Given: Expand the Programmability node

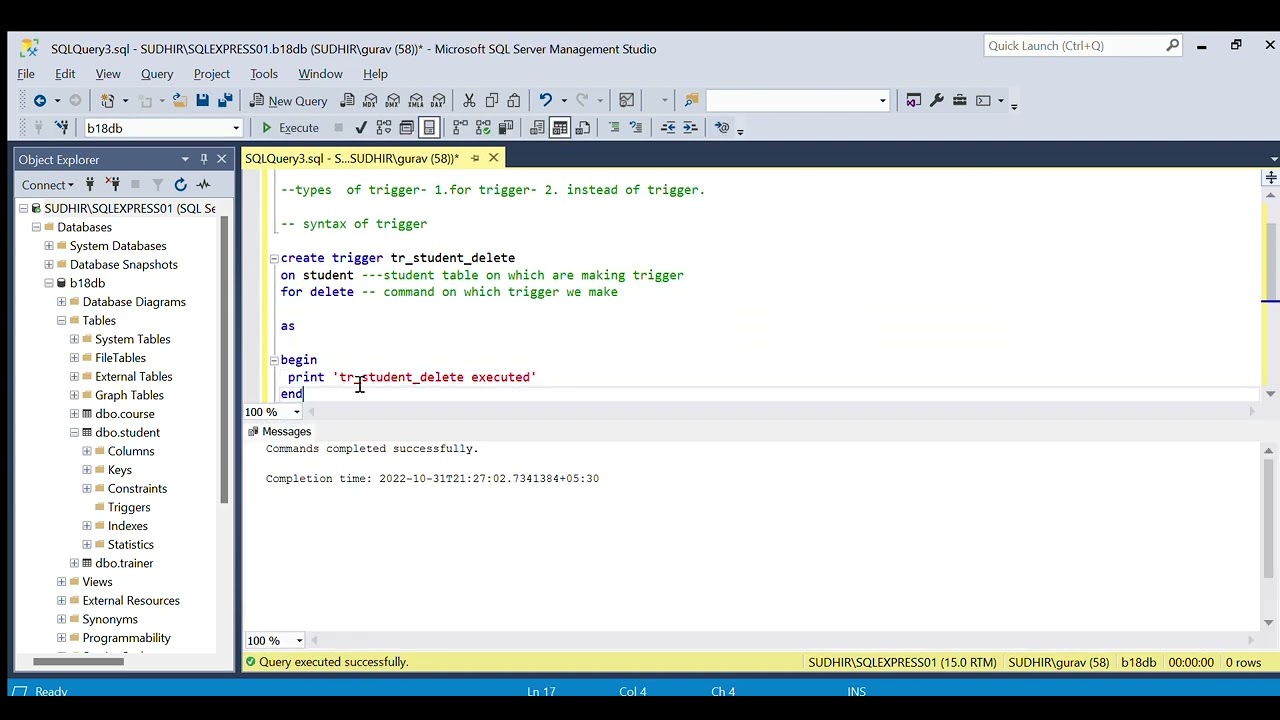Looking at the screenshot, I should tap(61, 638).
